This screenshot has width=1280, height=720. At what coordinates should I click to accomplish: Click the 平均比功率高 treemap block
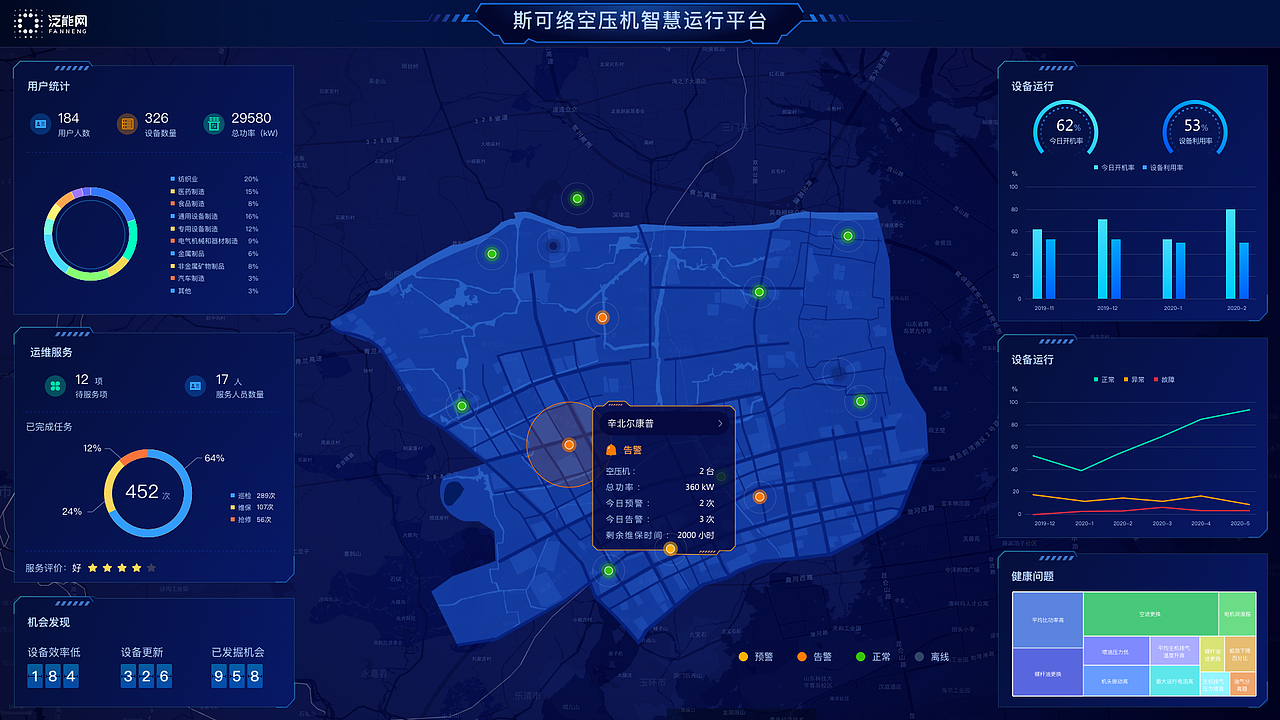pyautogui.click(x=1048, y=620)
